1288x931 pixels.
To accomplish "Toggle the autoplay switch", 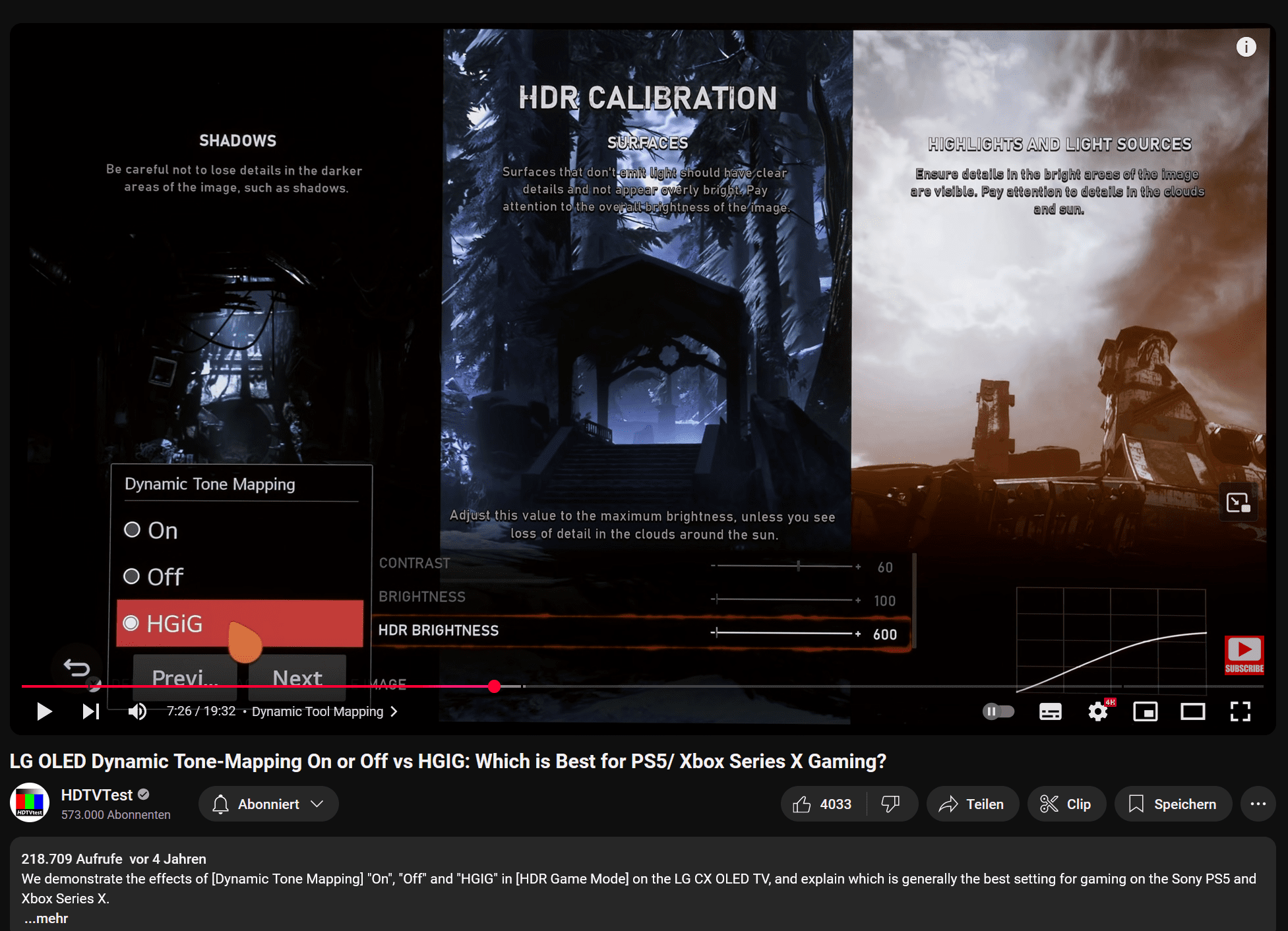I will coord(998,711).
